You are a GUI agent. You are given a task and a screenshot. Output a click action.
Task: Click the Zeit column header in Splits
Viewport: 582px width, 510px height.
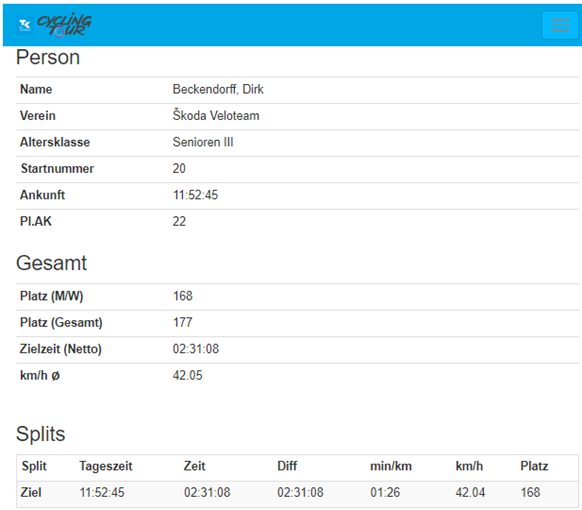(x=194, y=466)
